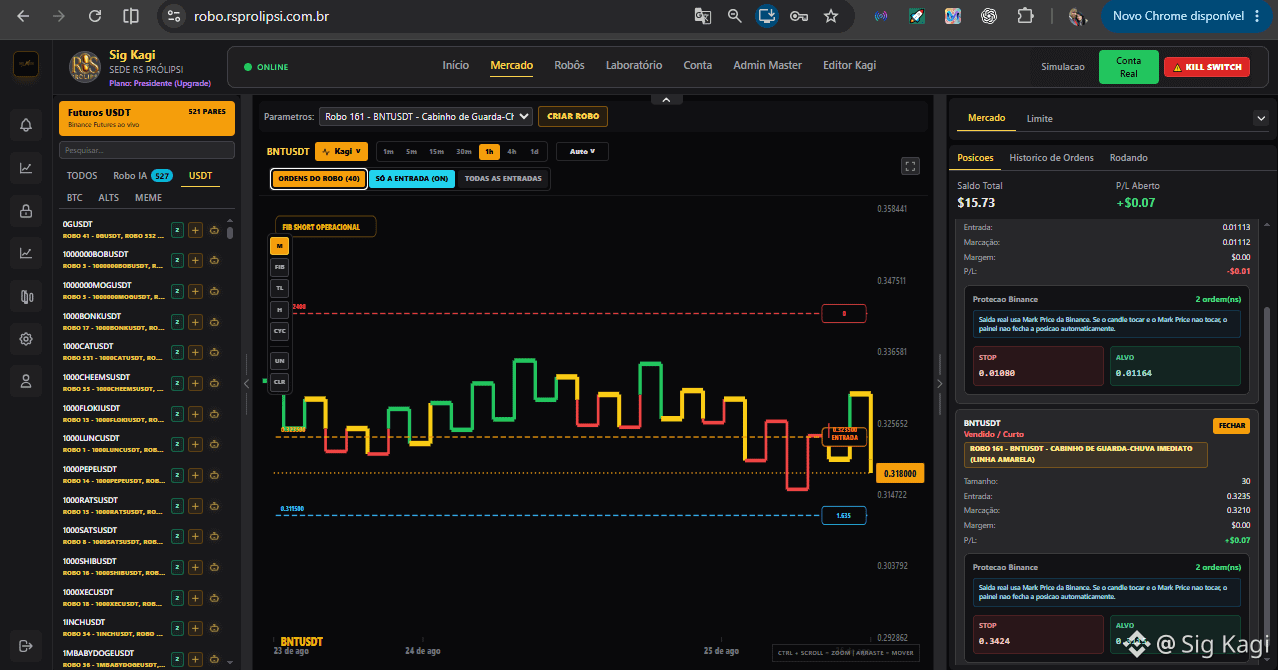1278x670 pixels.
Task: Click the 1.635 blue Fibonacci level tag
Action: [x=843, y=516]
